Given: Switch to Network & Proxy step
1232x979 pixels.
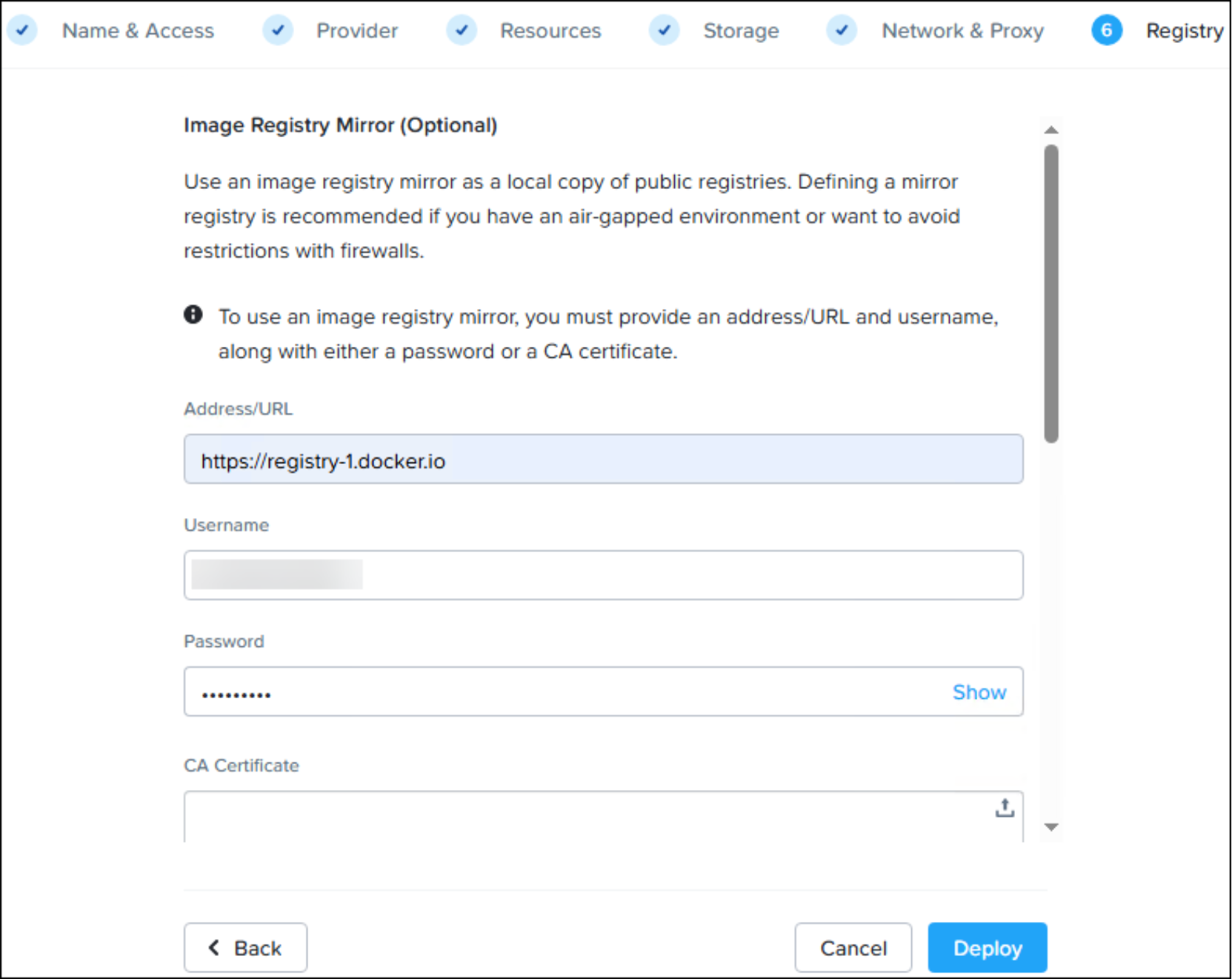Looking at the screenshot, I should coord(962,30).
